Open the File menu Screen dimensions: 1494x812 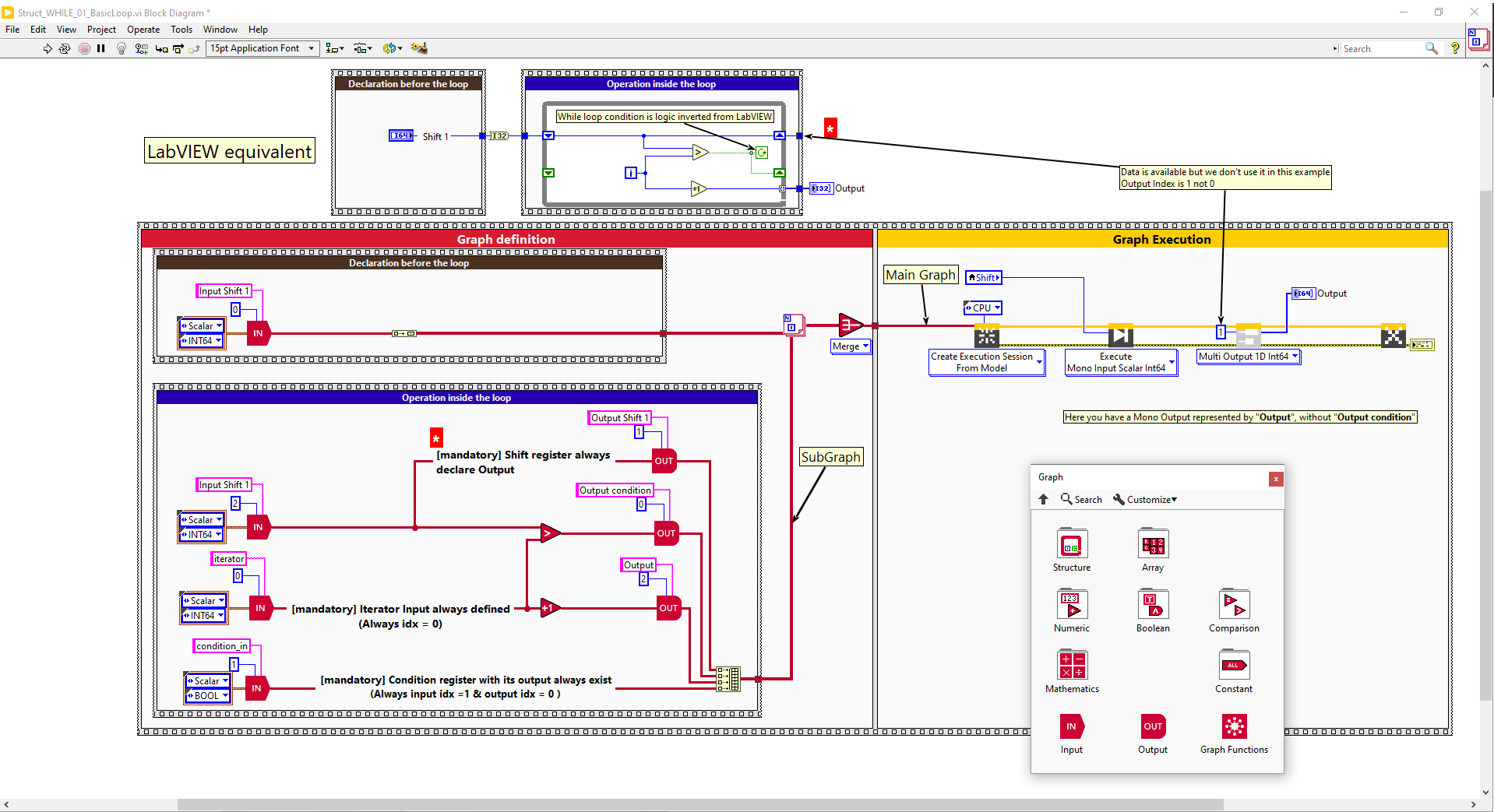point(12,30)
